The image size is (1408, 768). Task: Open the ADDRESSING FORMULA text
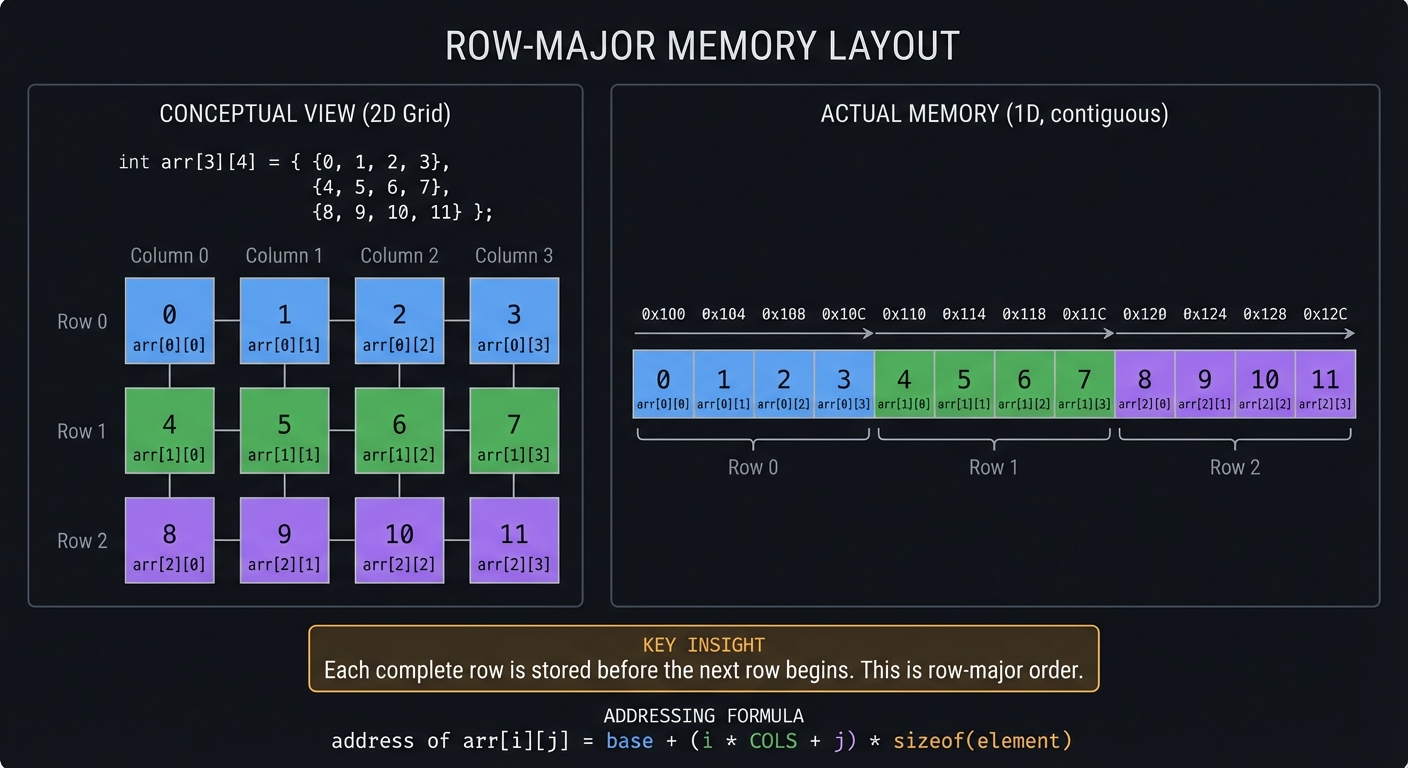[x=704, y=716]
